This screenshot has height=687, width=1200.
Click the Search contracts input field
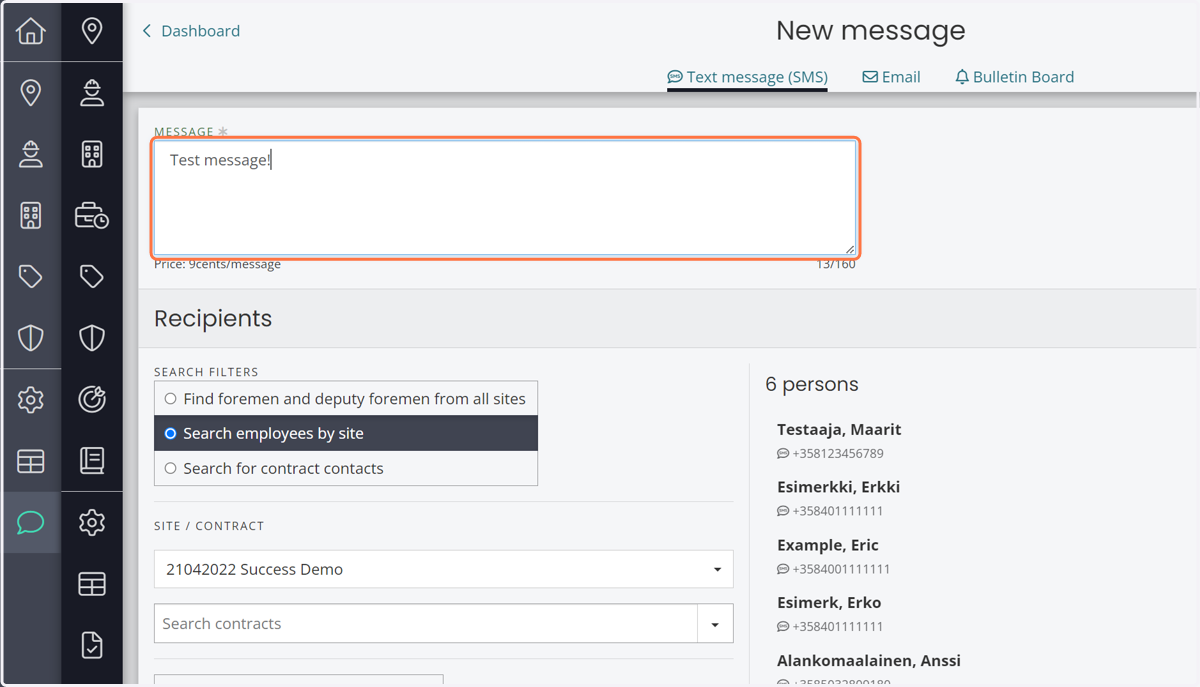(x=426, y=624)
